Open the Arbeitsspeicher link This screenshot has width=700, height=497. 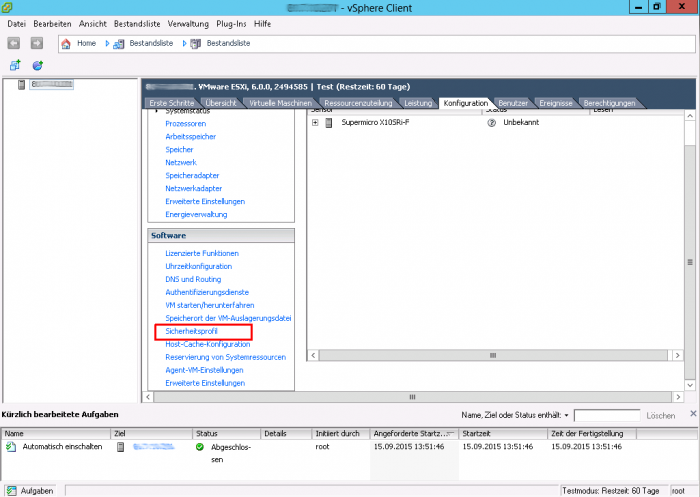tap(191, 137)
